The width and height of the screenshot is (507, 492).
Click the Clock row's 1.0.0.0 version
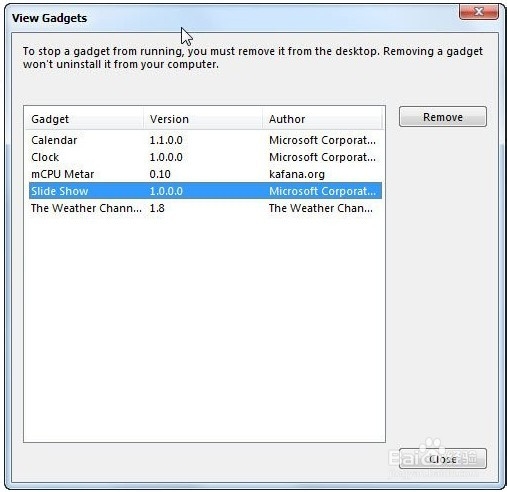click(166, 157)
